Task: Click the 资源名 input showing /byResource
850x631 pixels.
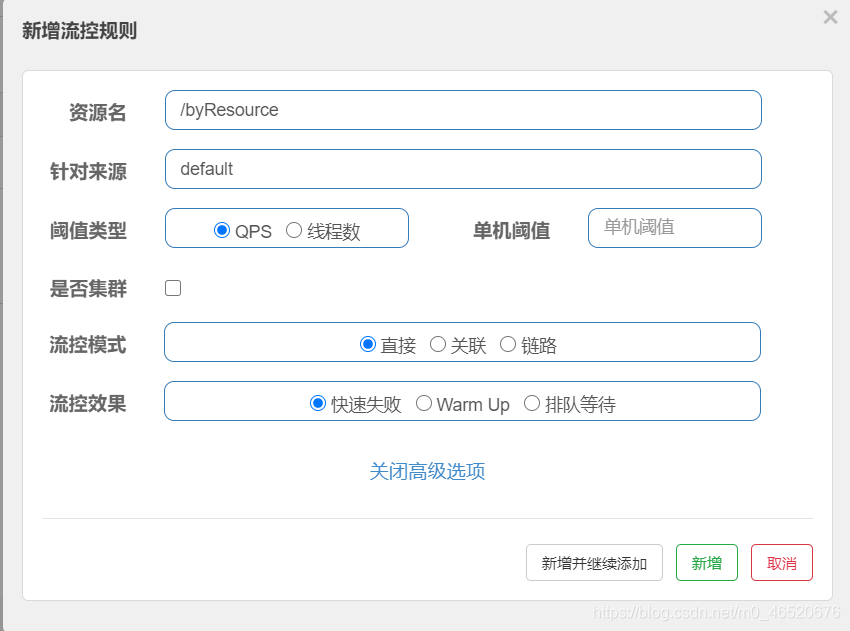Action: (463, 110)
